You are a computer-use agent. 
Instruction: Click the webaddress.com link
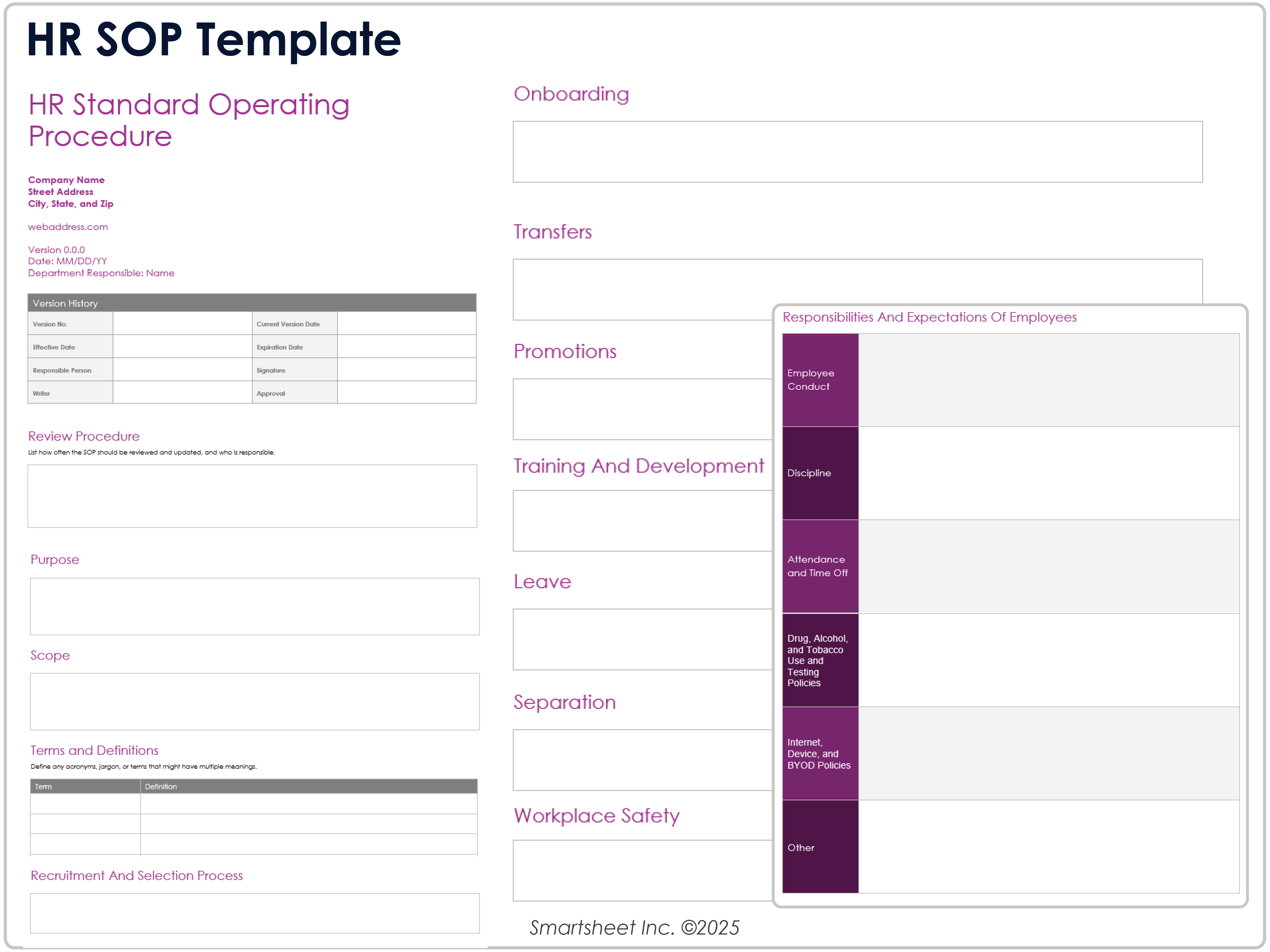67,227
